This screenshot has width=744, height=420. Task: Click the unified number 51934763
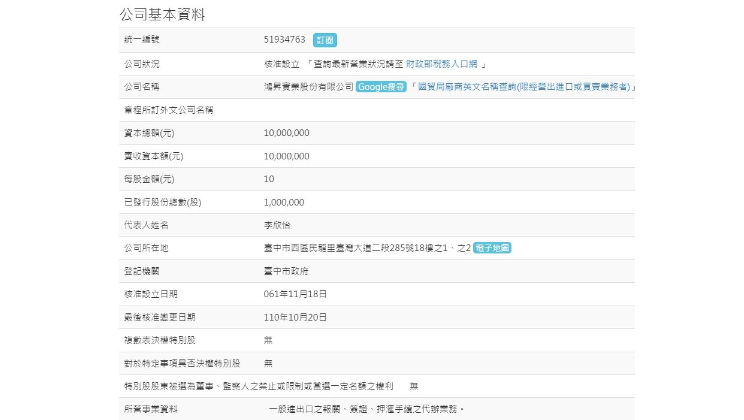pos(285,40)
